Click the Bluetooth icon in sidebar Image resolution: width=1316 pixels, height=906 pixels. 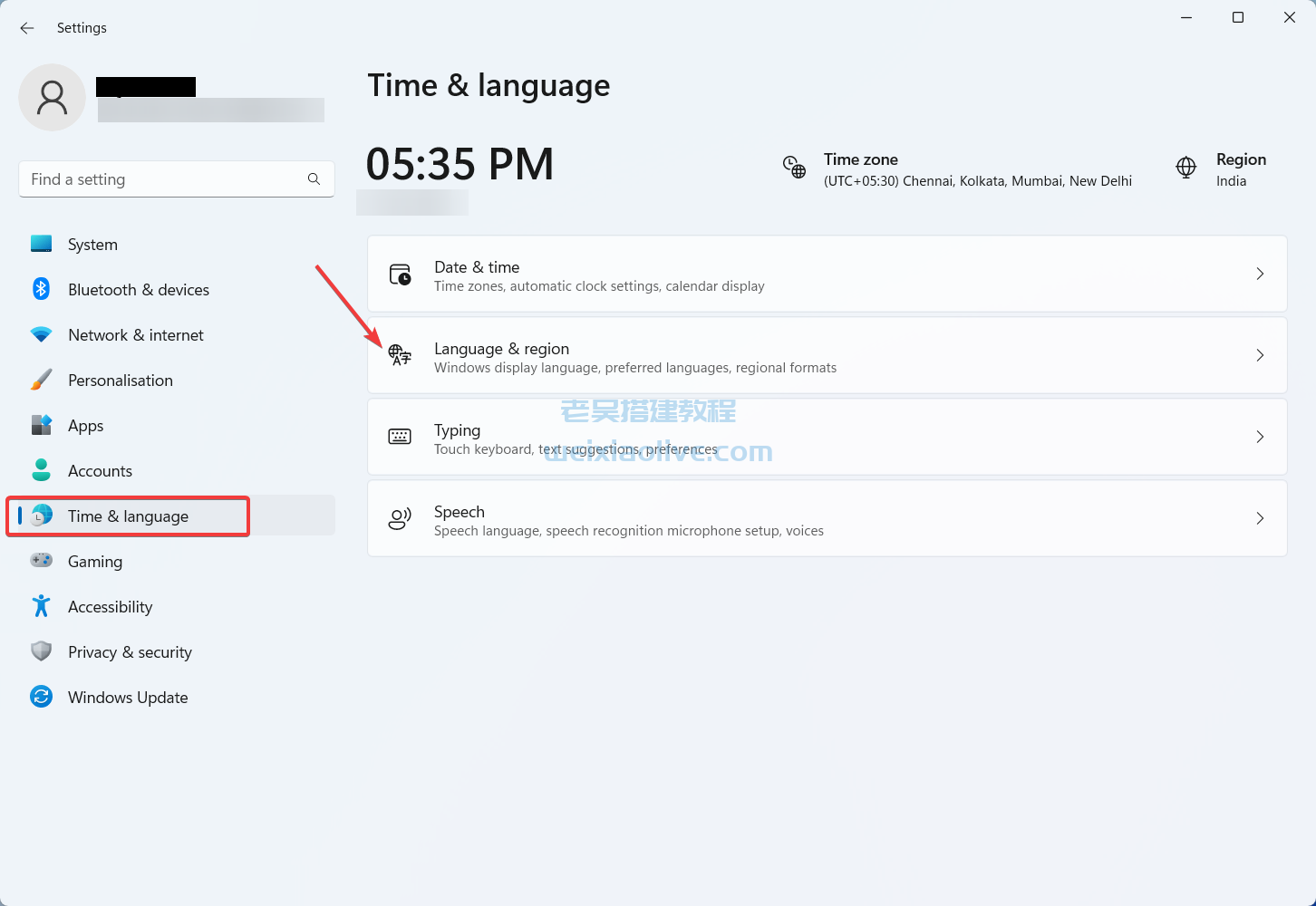[41, 289]
